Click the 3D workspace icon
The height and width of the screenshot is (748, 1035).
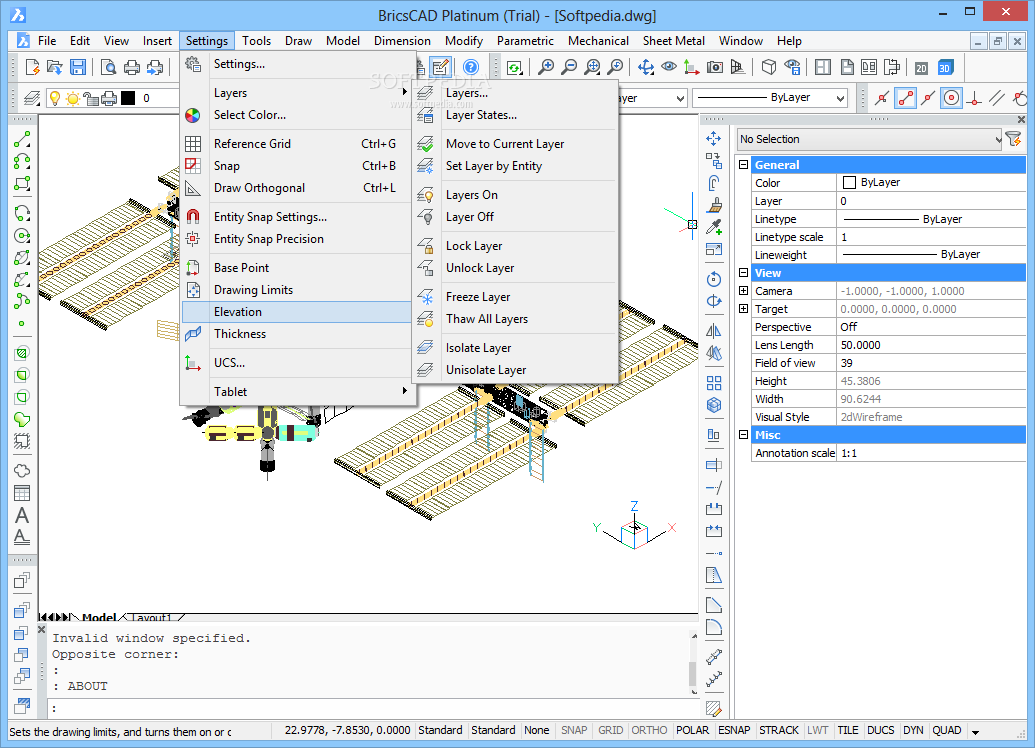pyautogui.click(x=945, y=67)
